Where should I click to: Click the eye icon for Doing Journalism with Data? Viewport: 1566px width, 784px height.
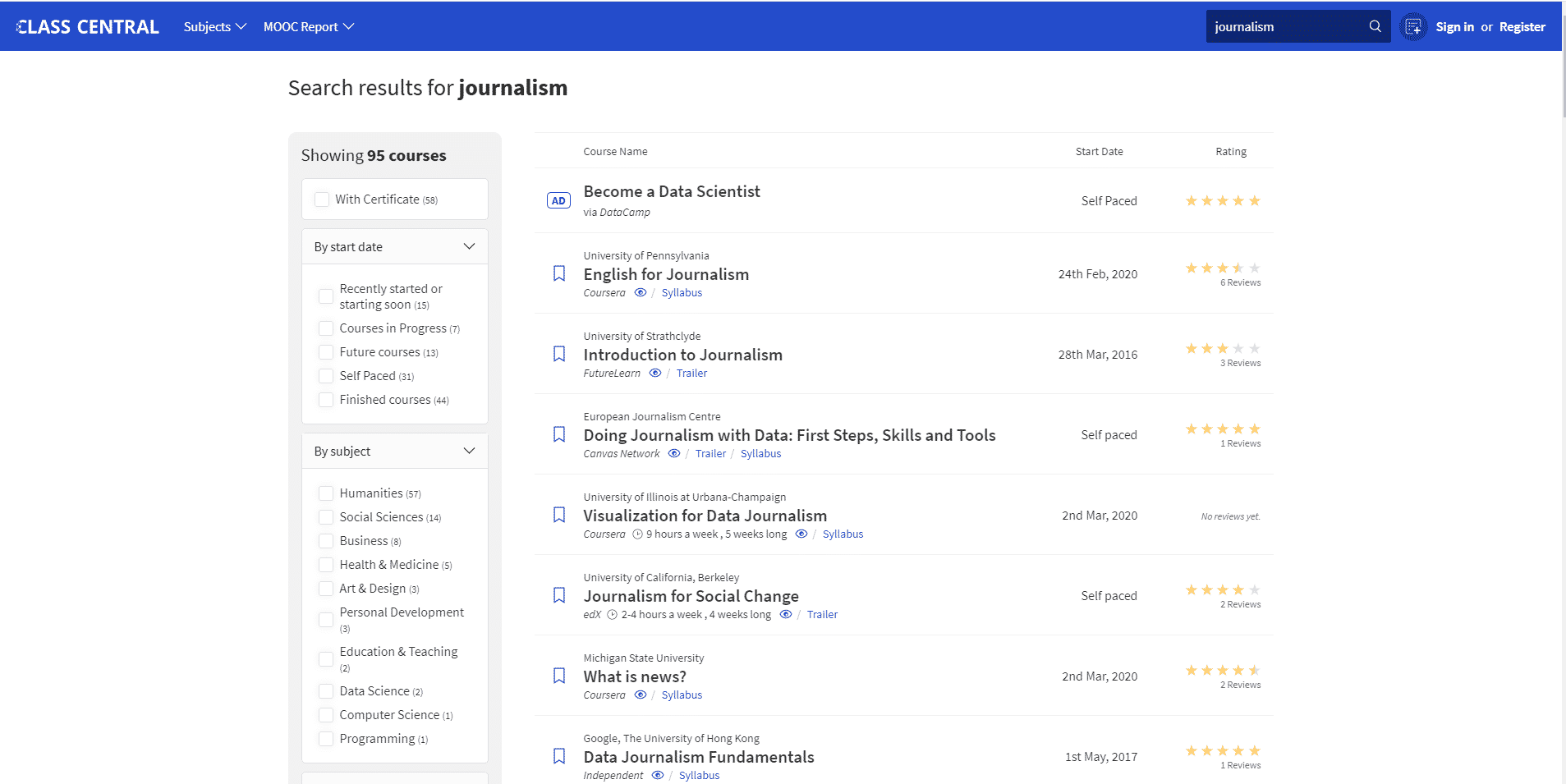tap(674, 453)
